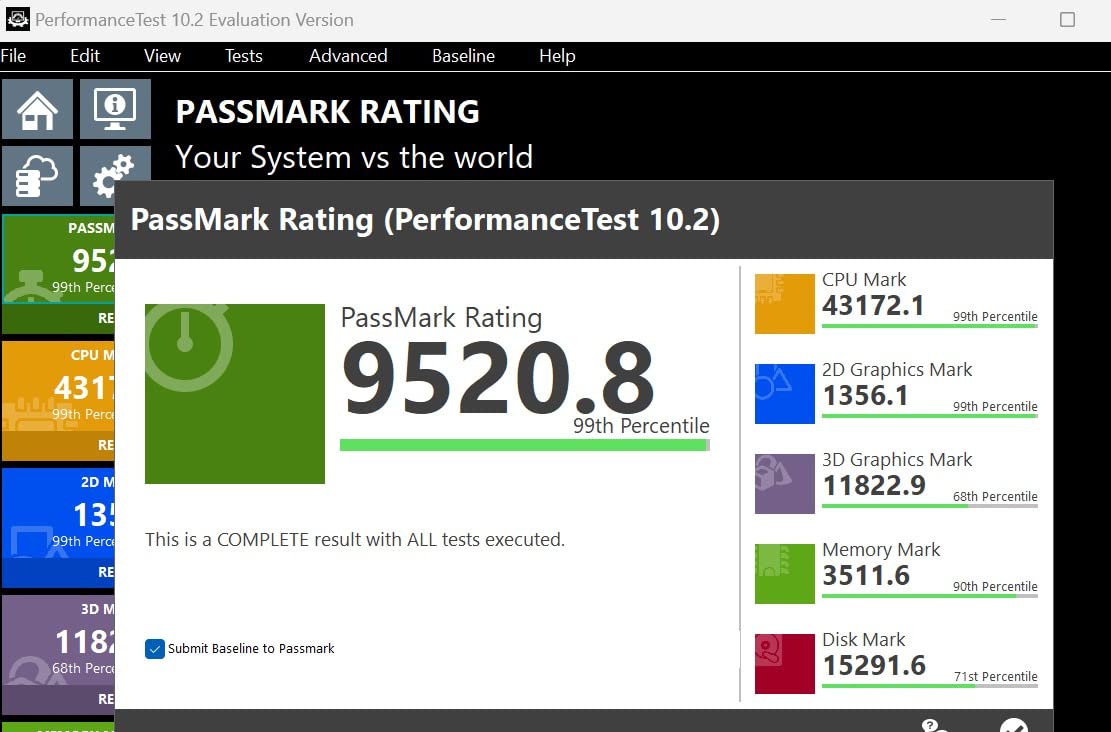Click the green stopwatch PassMark Rating icon
The height and width of the screenshot is (732, 1111).
pos(235,394)
